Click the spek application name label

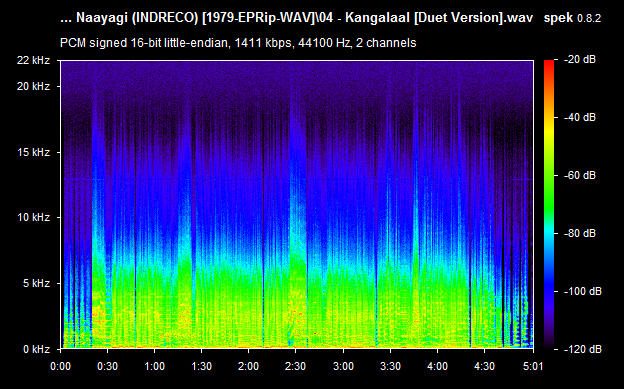[558, 18]
